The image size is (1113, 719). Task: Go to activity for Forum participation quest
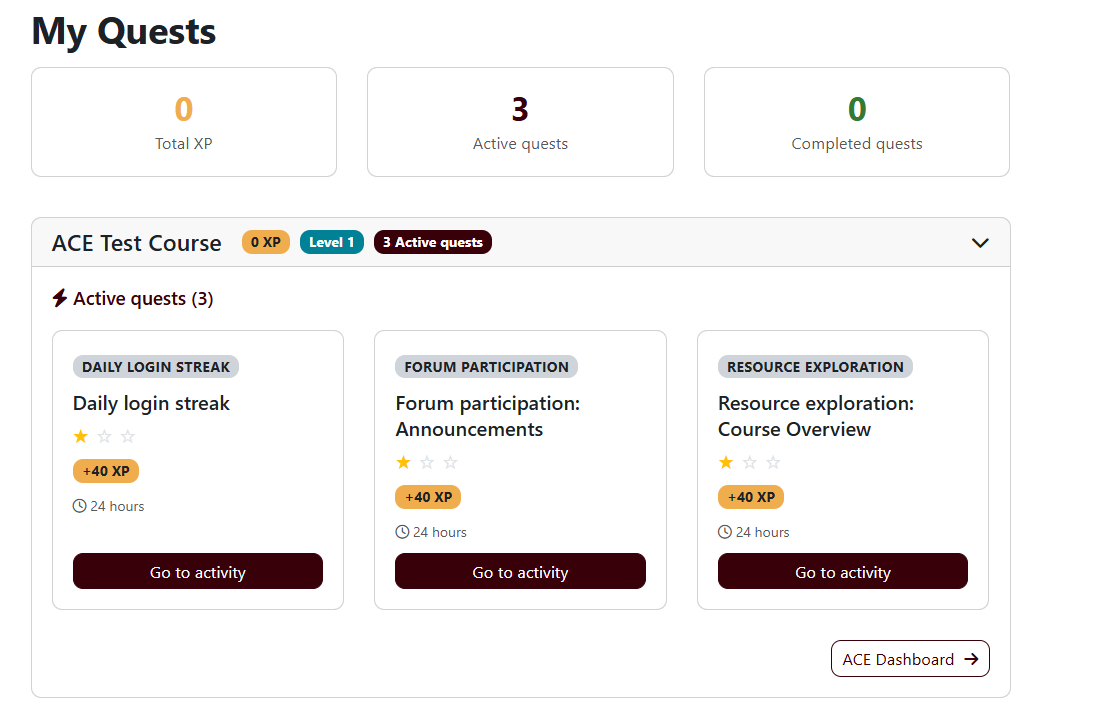point(520,572)
